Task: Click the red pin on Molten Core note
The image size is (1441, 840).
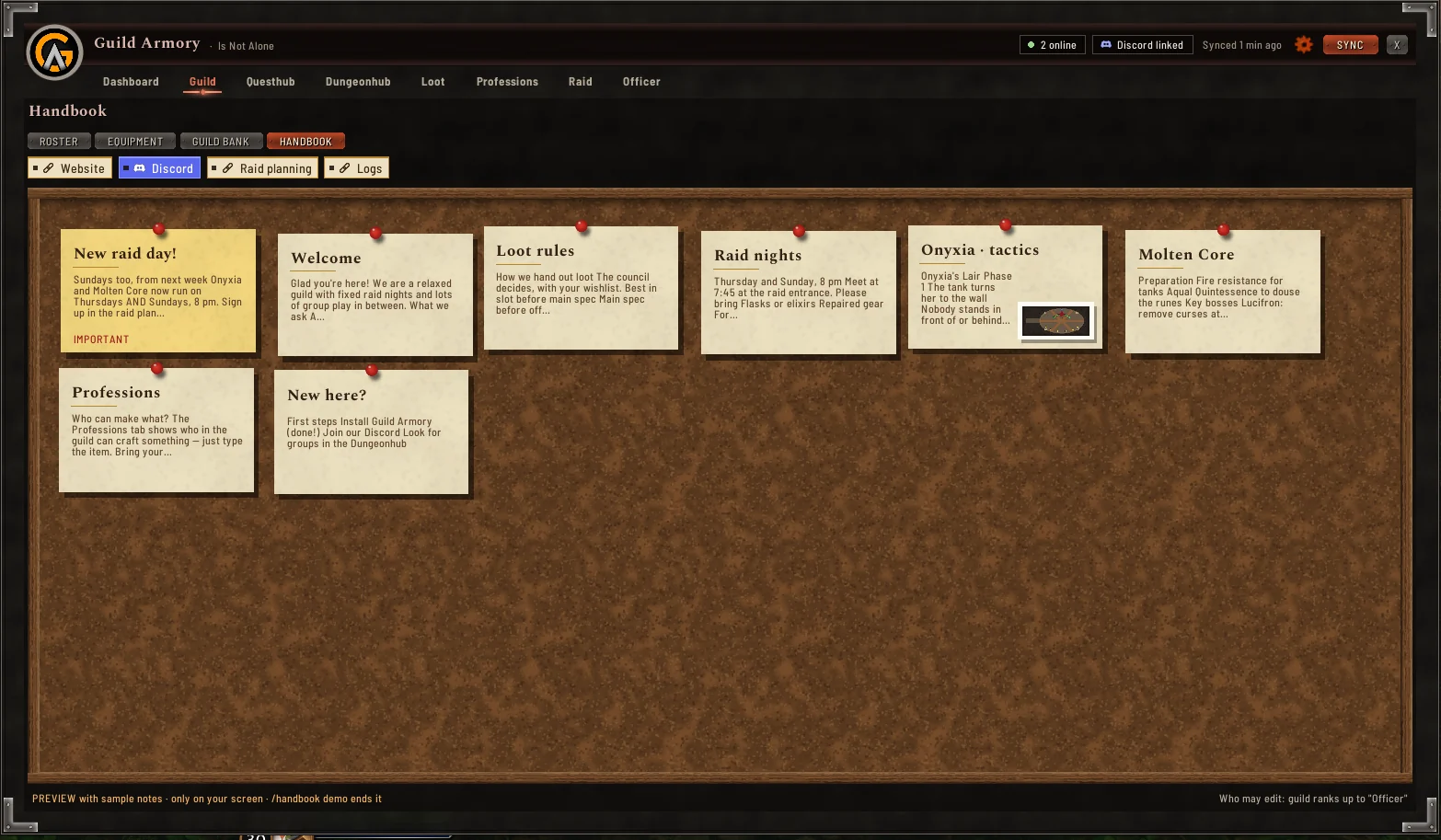Action: (x=1223, y=229)
